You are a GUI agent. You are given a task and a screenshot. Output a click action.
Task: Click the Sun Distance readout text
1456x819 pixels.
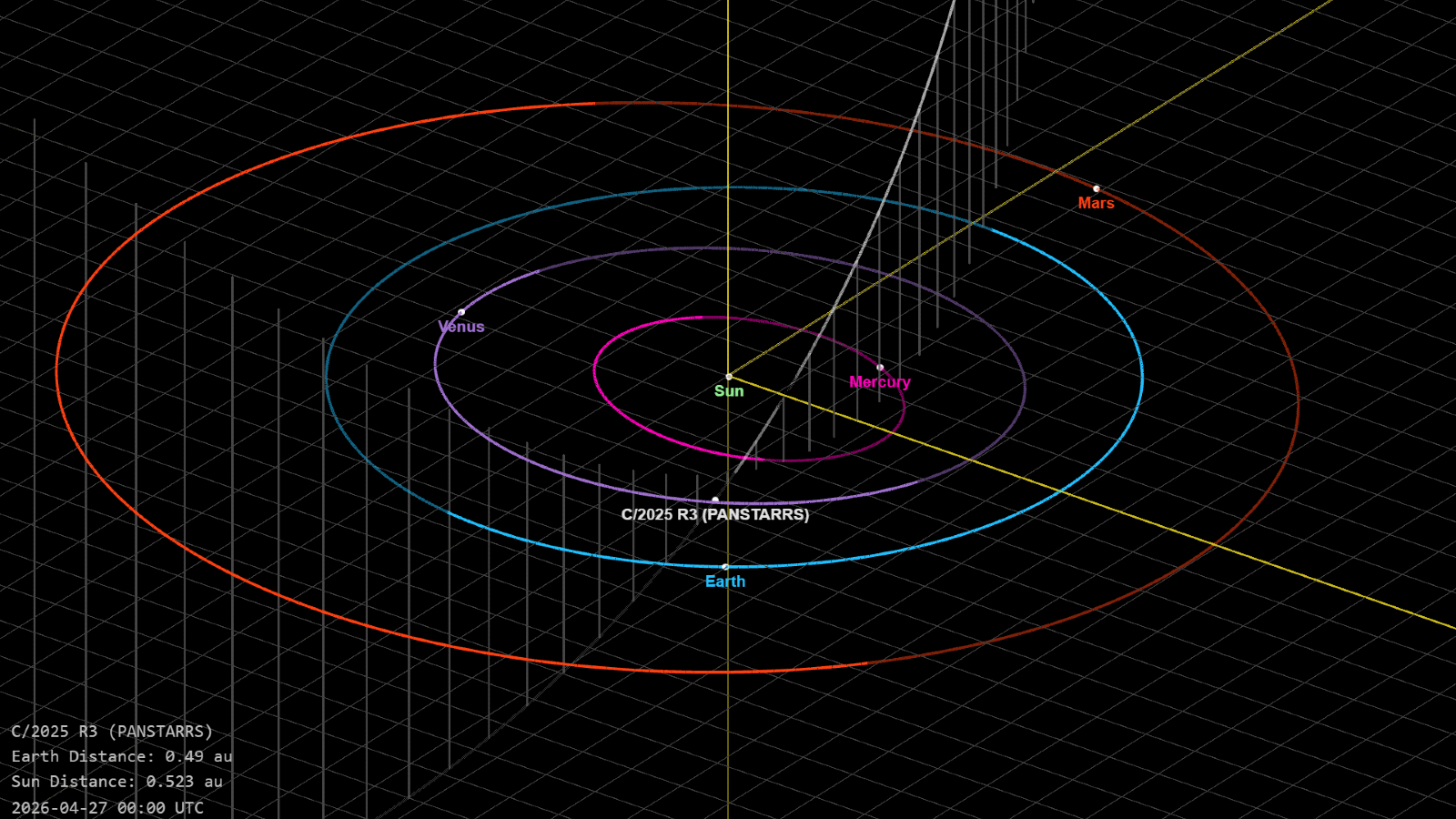[117, 781]
